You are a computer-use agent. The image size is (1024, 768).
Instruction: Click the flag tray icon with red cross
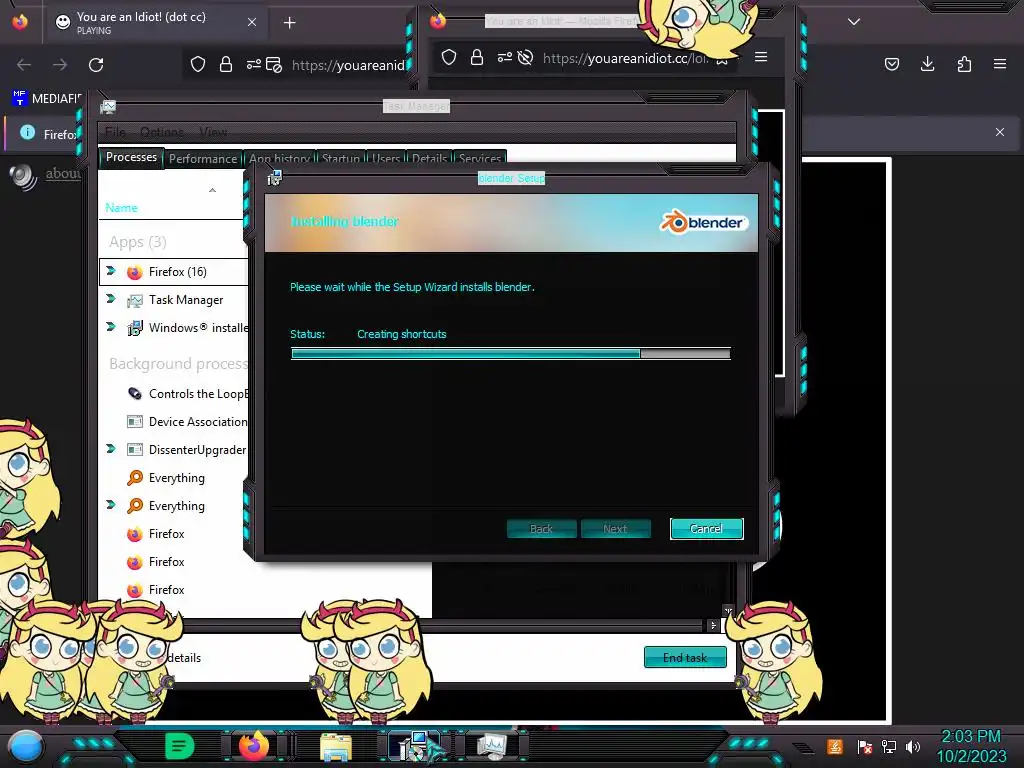865,746
